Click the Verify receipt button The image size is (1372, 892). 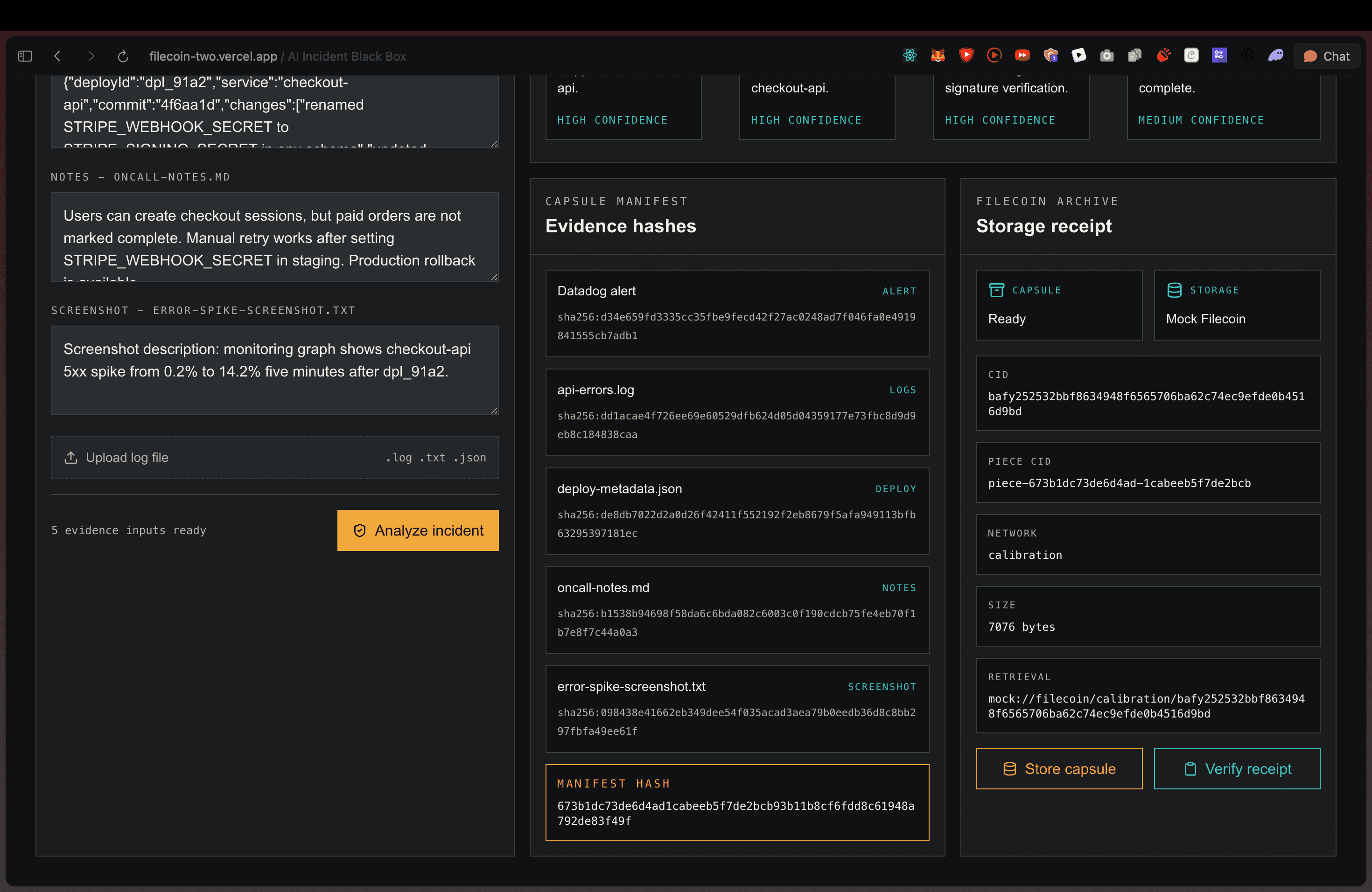coord(1237,769)
